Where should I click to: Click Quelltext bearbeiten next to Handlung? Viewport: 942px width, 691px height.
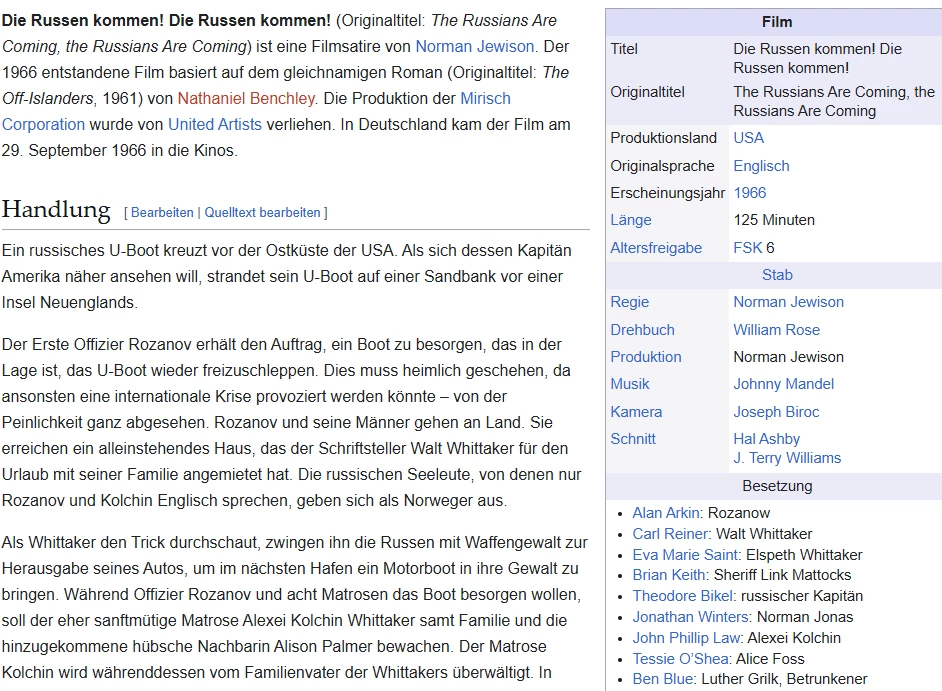coord(263,213)
